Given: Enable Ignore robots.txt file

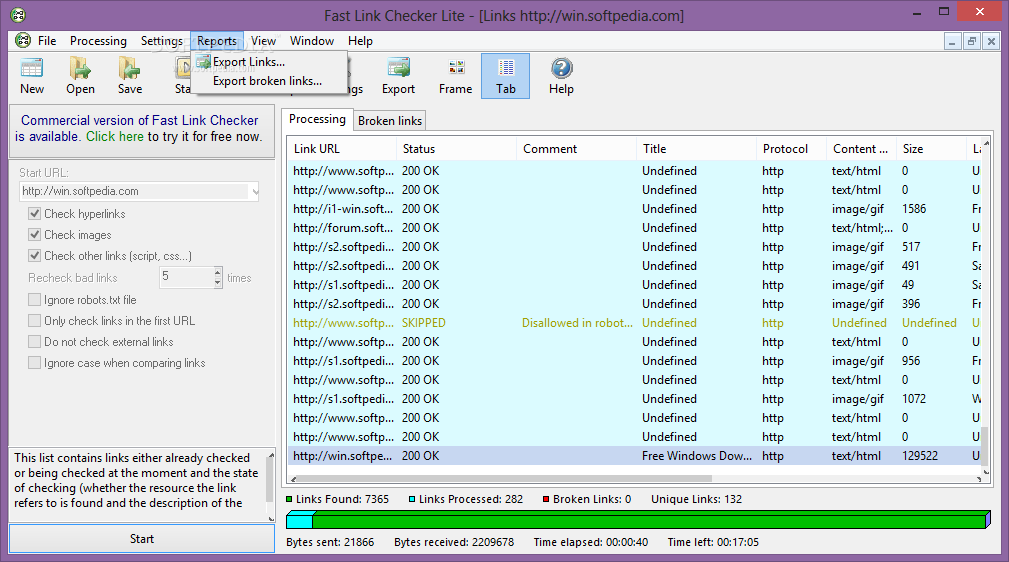Looking at the screenshot, I should point(35,299).
